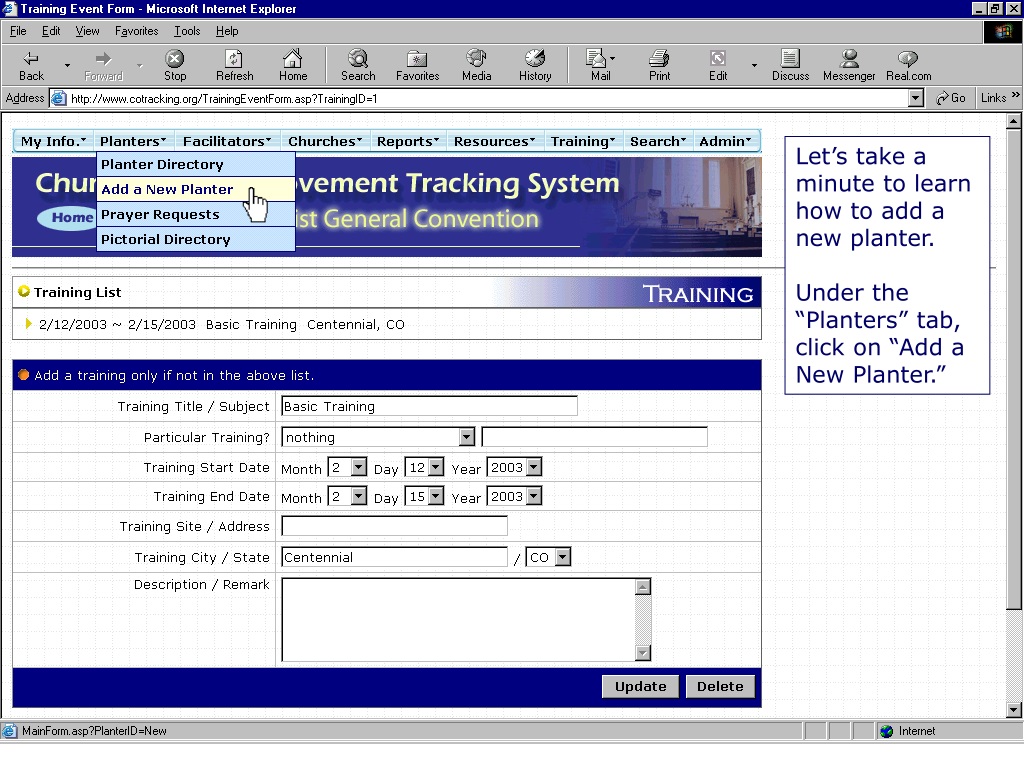Open the Facilitators navigation menu
The width and height of the screenshot is (1024, 768).
click(x=227, y=141)
